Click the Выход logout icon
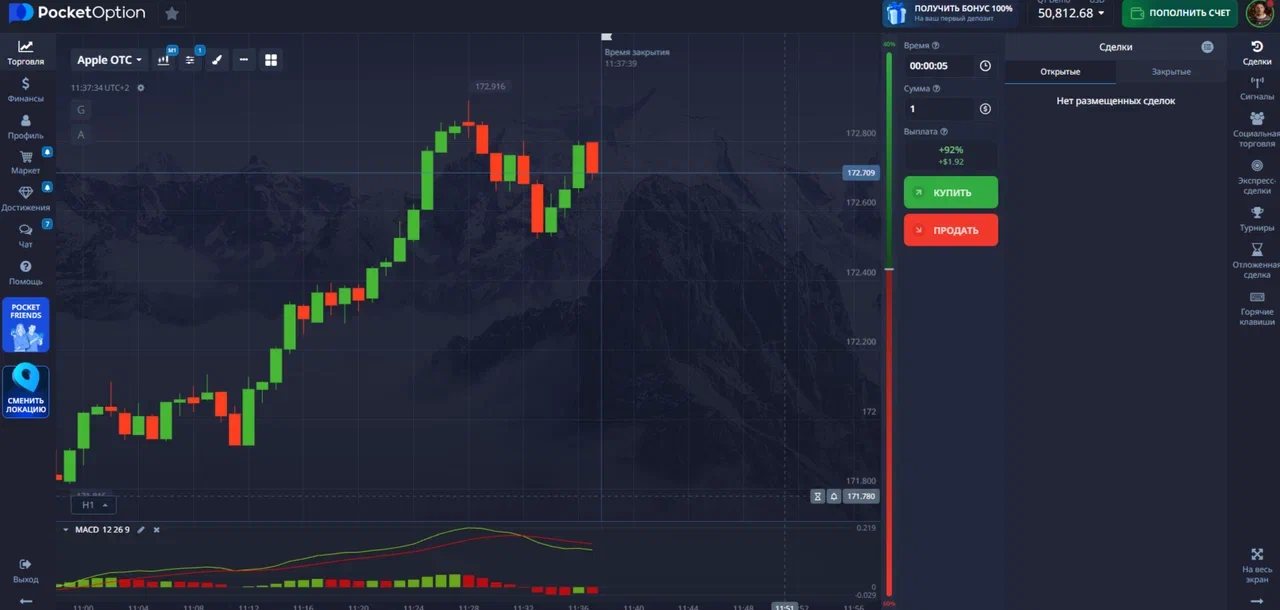1280x610 pixels. pyautogui.click(x=25, y=571)
